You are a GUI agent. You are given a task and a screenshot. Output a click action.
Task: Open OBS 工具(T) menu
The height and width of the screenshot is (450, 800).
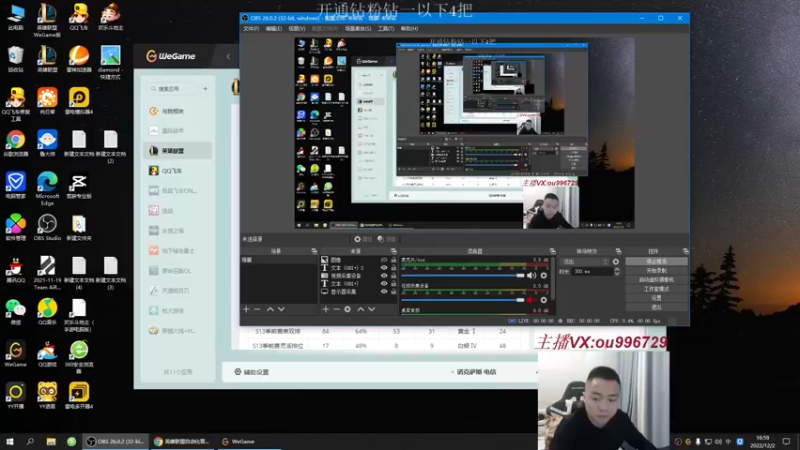(x=386, y=29)
